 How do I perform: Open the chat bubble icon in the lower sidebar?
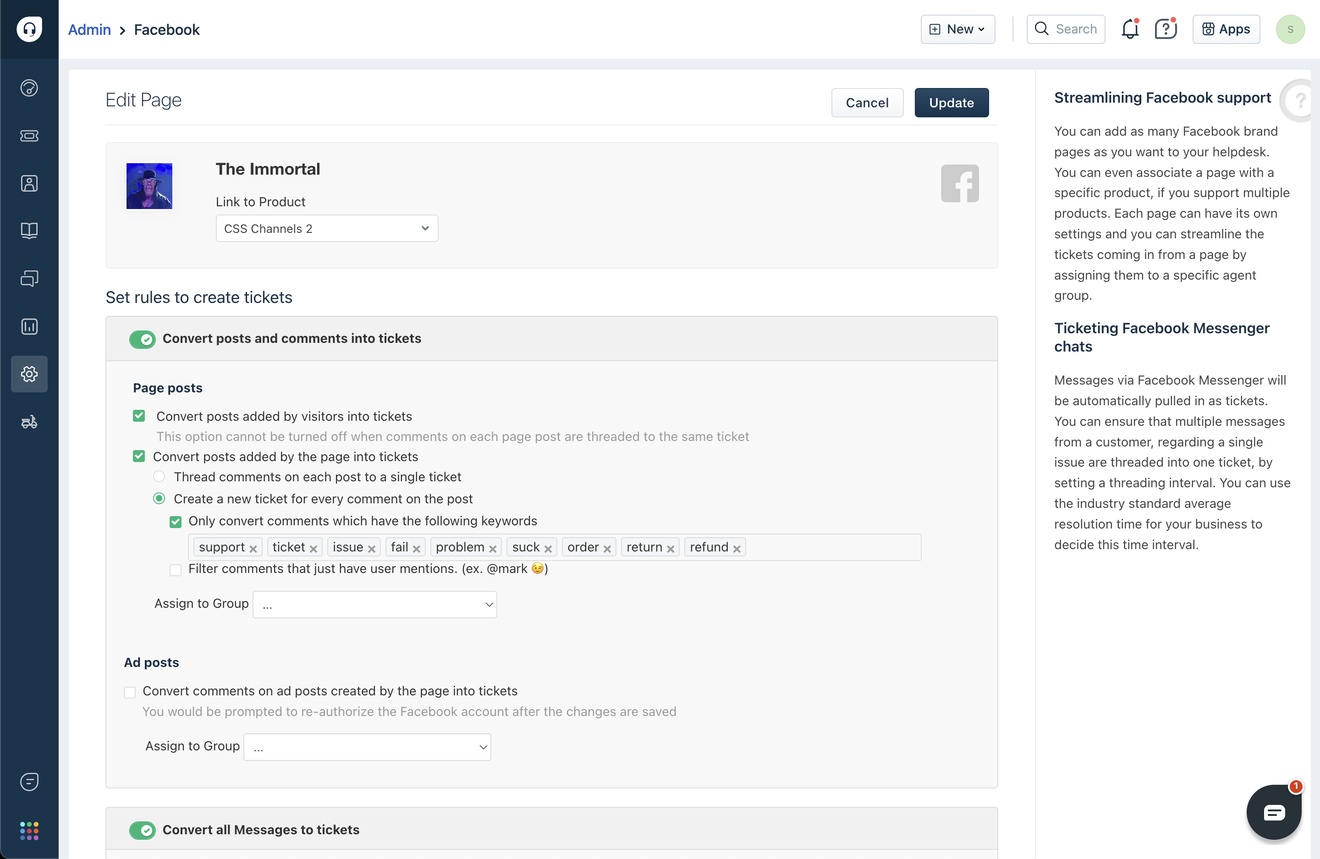29,782
